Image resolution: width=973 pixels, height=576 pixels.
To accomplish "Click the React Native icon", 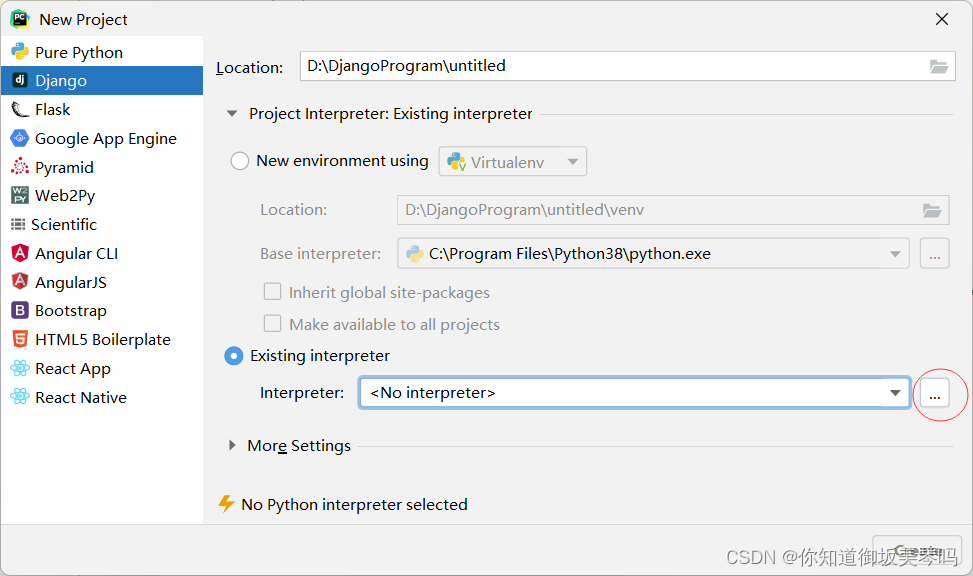I will point(20,397).
